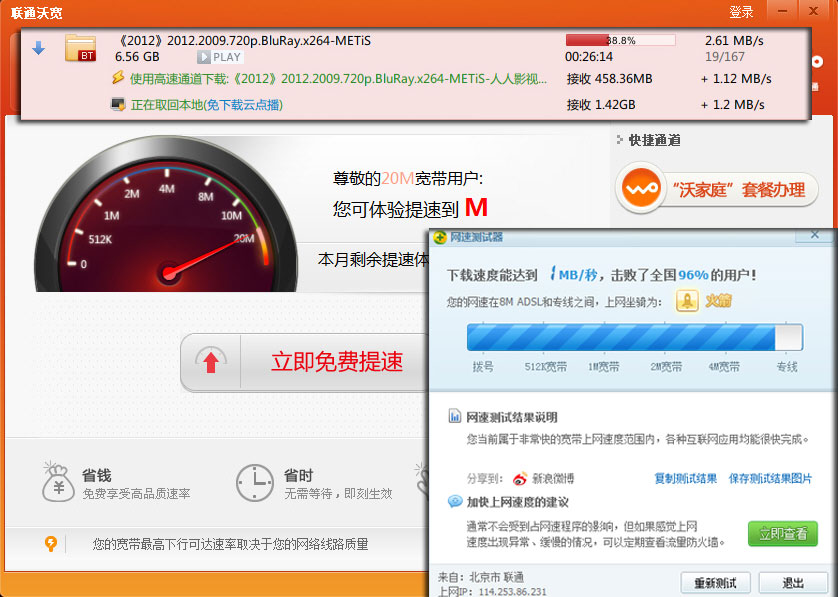Image resolution: width=838 pixels, height=597 pixels.
Task: Click the 重新测试 button
Action: coord(715,583)
